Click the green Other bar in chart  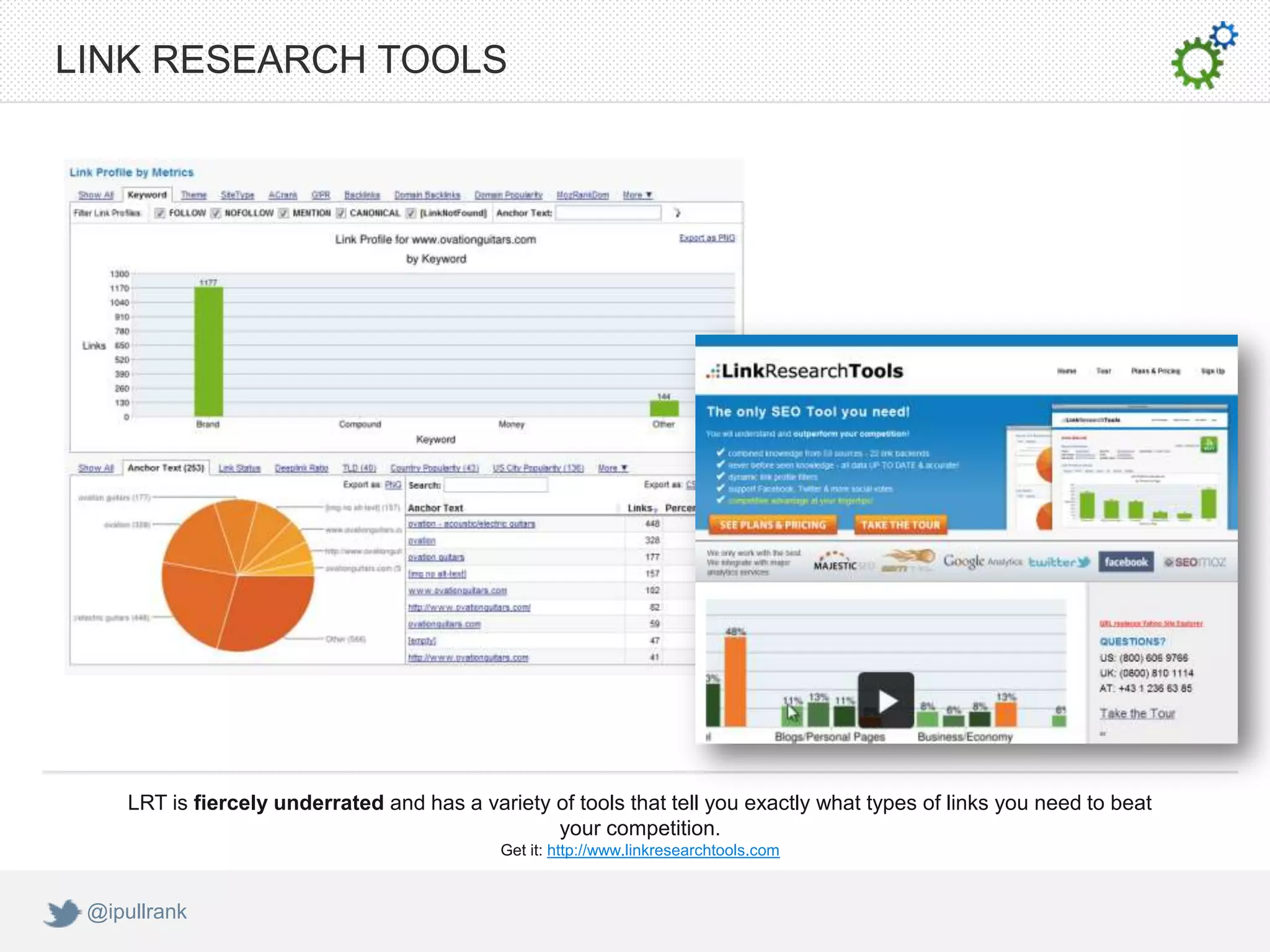coord(664,408)
